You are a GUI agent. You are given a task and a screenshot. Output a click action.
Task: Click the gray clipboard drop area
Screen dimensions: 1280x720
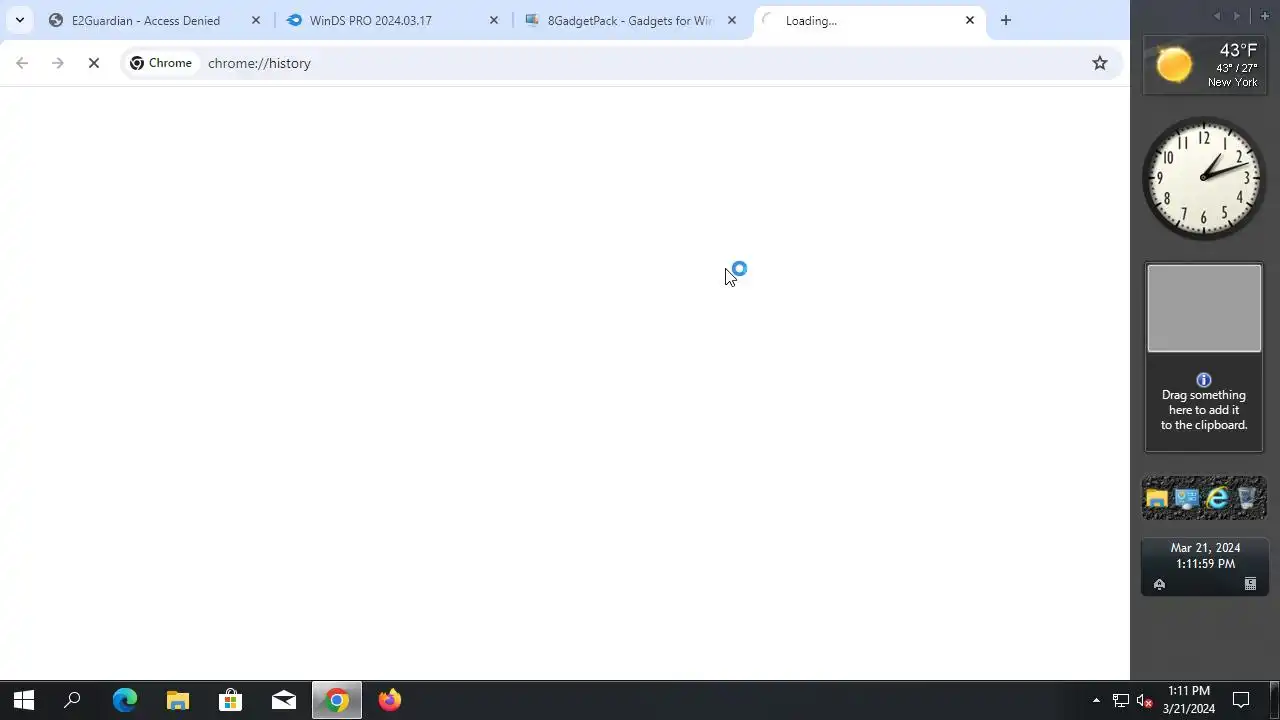1204,308
